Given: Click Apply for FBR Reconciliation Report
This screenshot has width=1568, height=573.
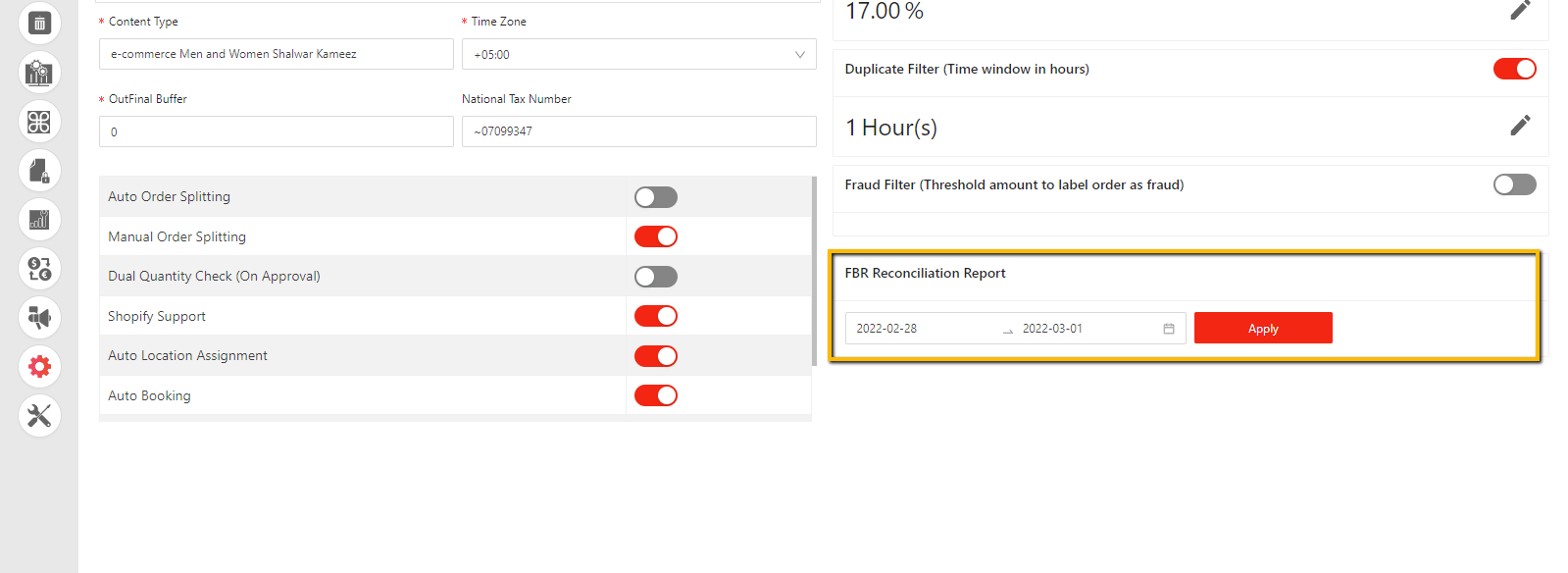Looking at the screenshot, I should [1262, 329].
